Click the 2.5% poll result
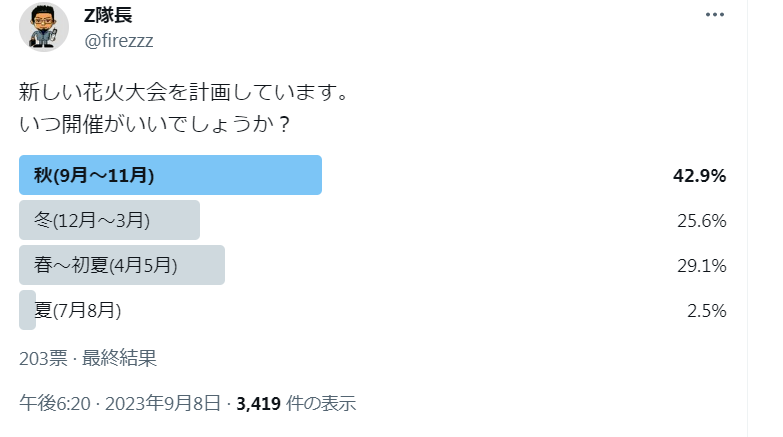The height and width of the screenshot is (437, 783). [x=707, y=311]
